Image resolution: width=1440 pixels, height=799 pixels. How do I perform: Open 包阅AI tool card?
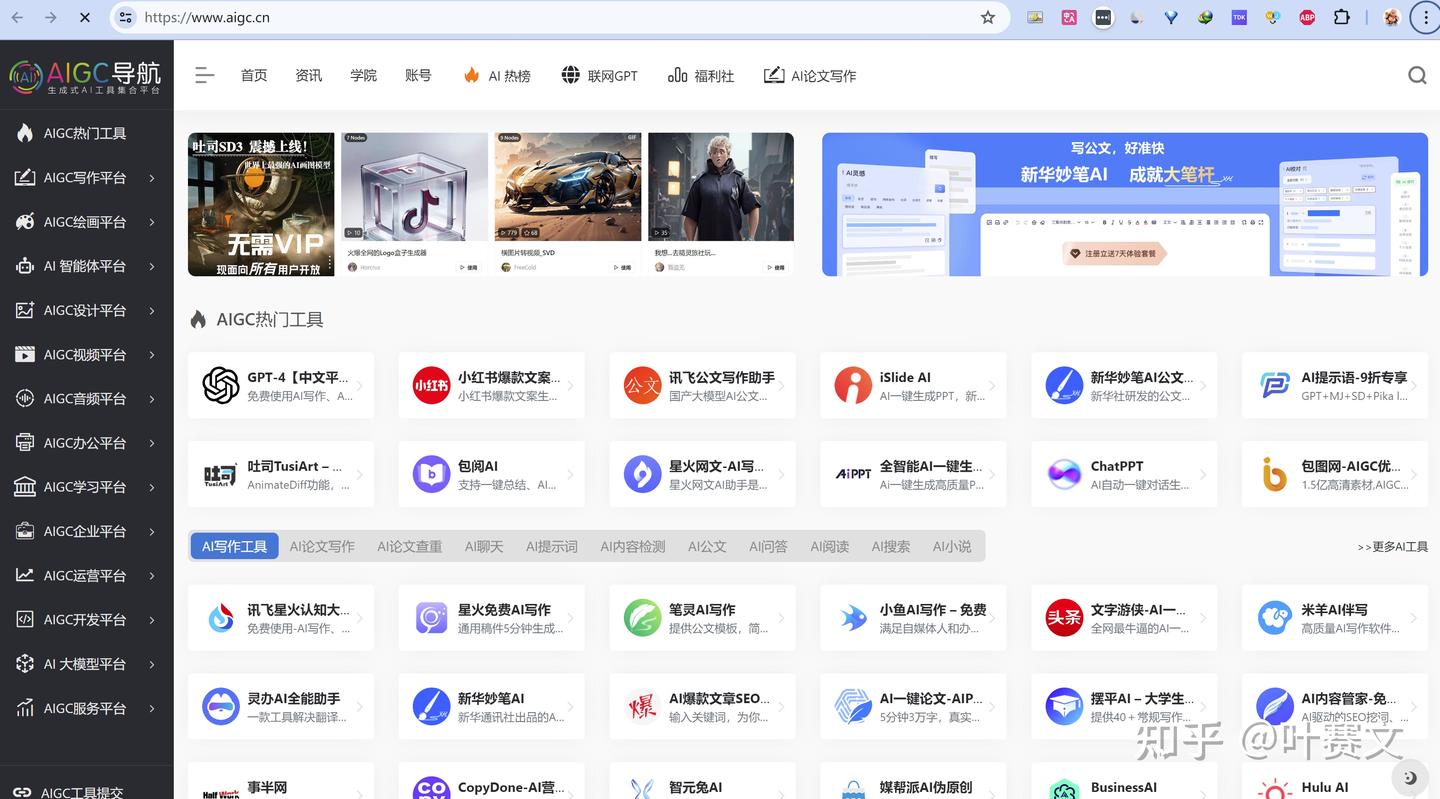[x=491, y=474]
